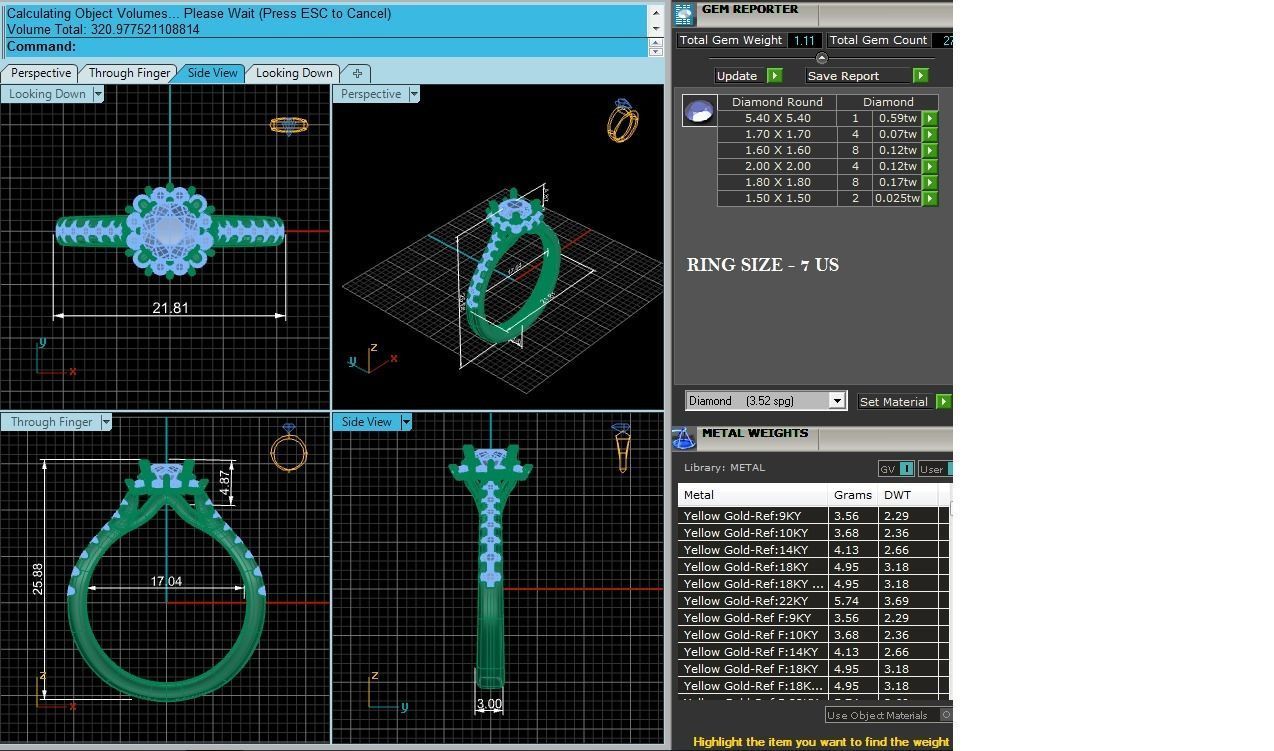Click the Set Material button
Image resolution: width=1274 pixels, height=751 pixels.
(896, 402)
